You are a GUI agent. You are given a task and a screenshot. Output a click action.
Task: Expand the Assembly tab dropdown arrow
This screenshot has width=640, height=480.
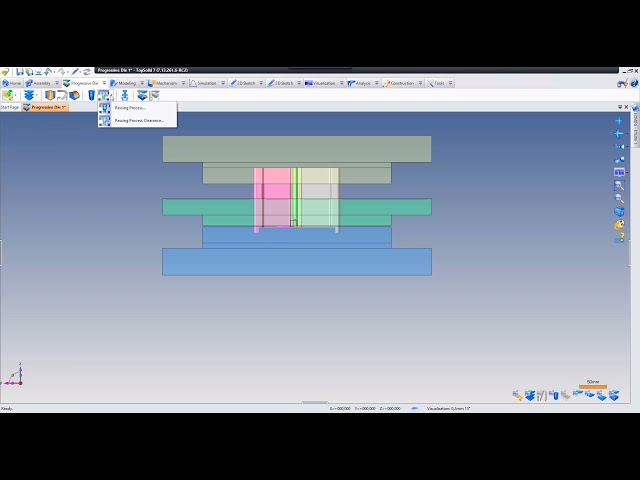[x=55, y=83]
